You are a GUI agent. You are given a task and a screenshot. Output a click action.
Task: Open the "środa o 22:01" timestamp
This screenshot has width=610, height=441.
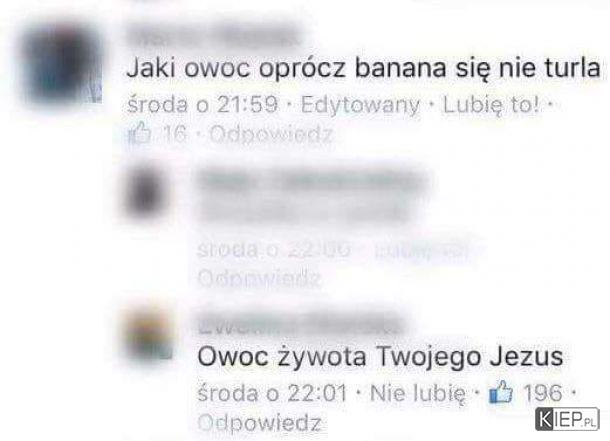[272, 393]
